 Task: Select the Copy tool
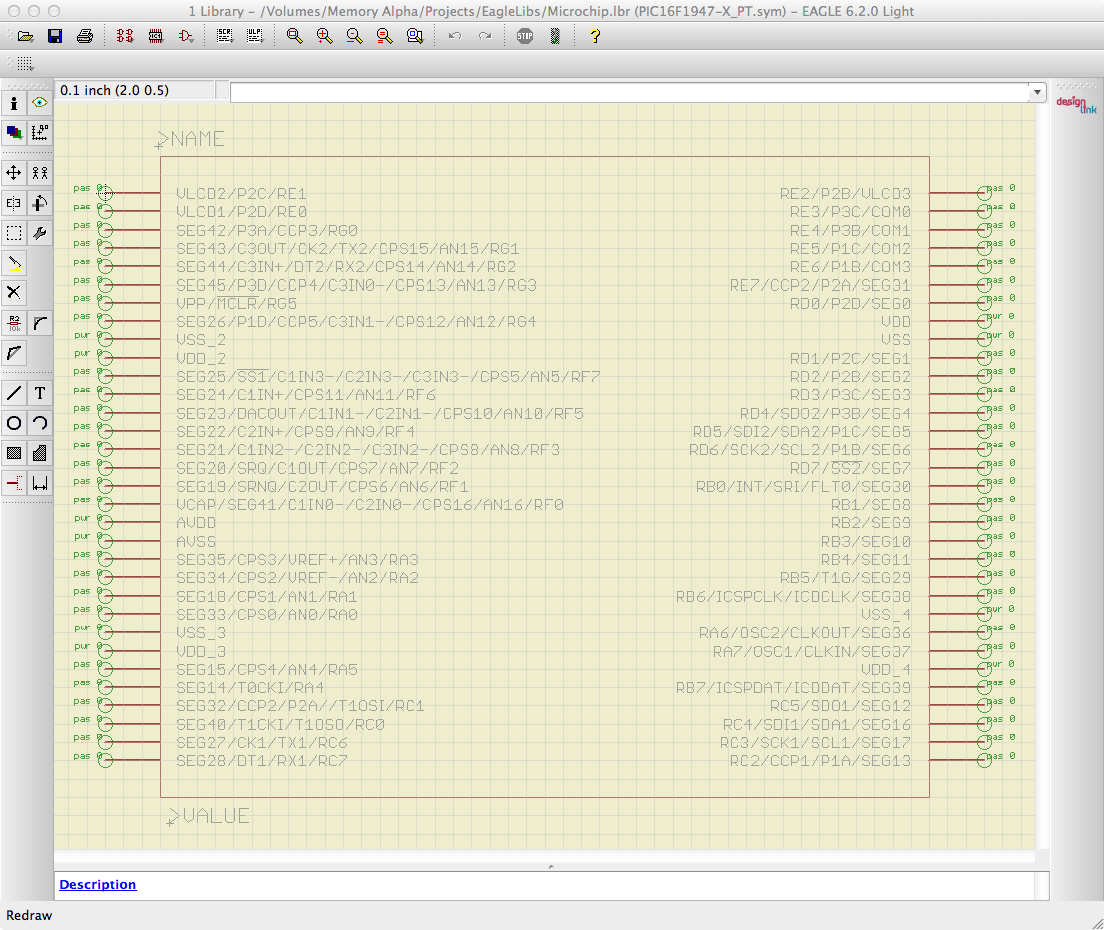click(x=40, y=172)
